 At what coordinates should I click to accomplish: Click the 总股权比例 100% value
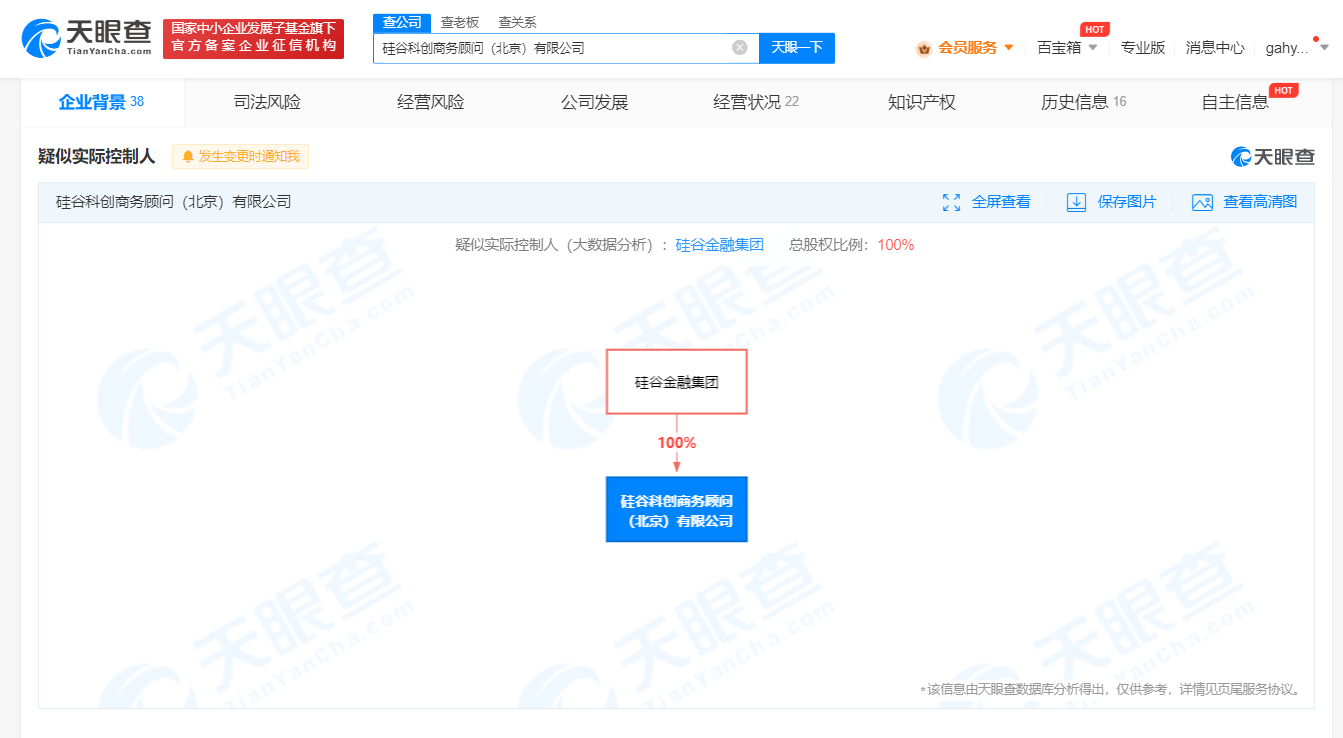tap(896, 245)
